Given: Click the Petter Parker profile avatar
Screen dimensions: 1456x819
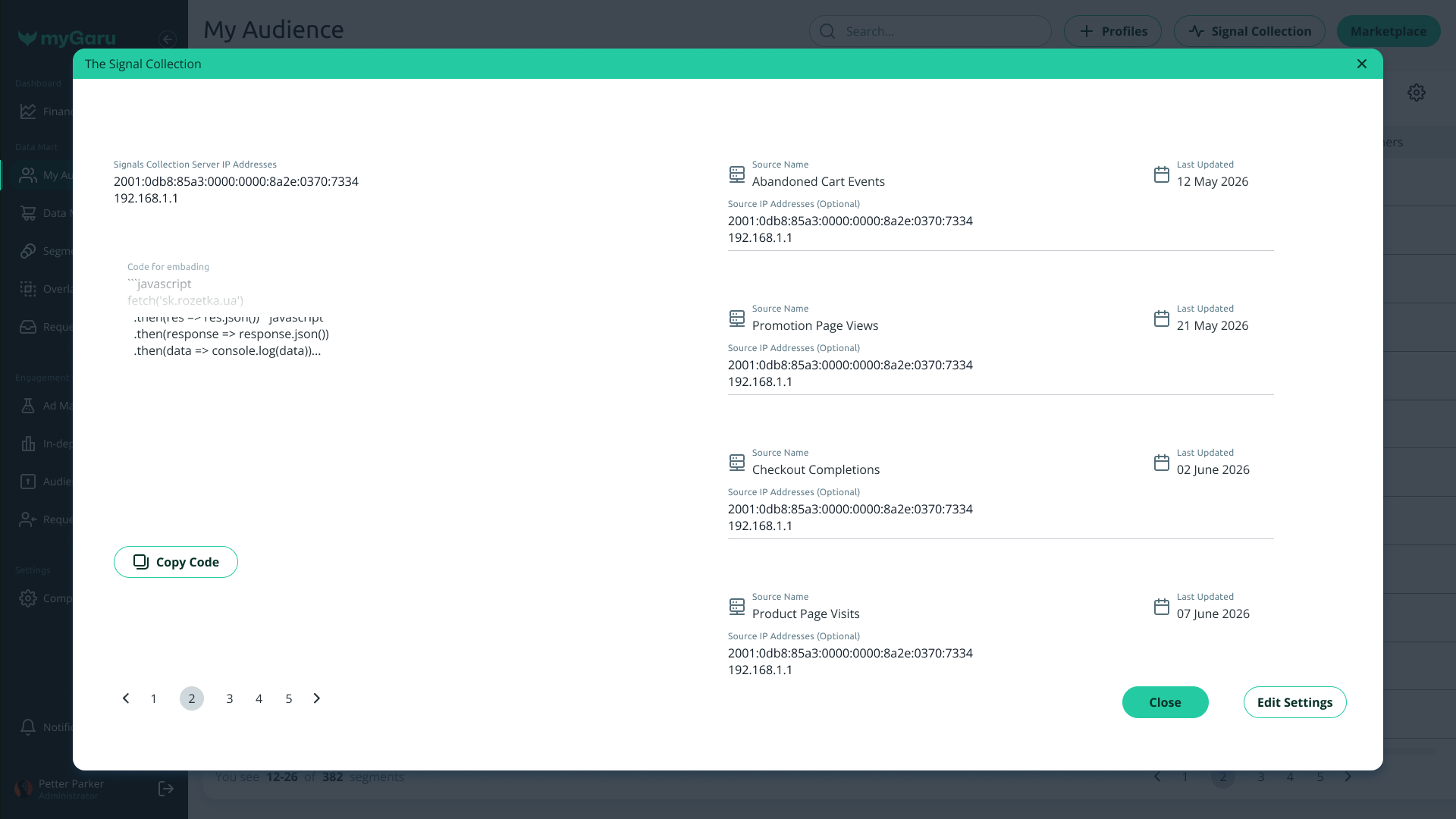Looking at the screenshot, I should (x=24, y=789).
